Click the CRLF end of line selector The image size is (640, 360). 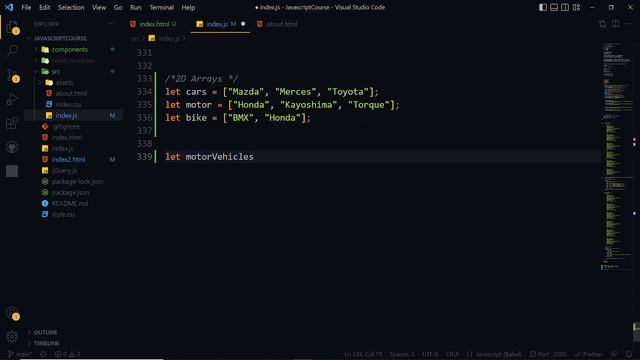tap(452, 354)
